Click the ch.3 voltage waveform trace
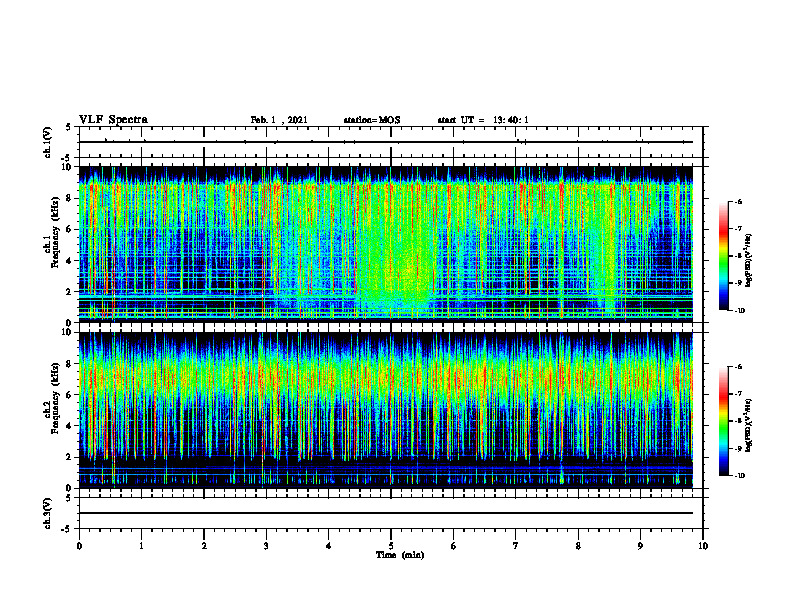 coord(386,513)
